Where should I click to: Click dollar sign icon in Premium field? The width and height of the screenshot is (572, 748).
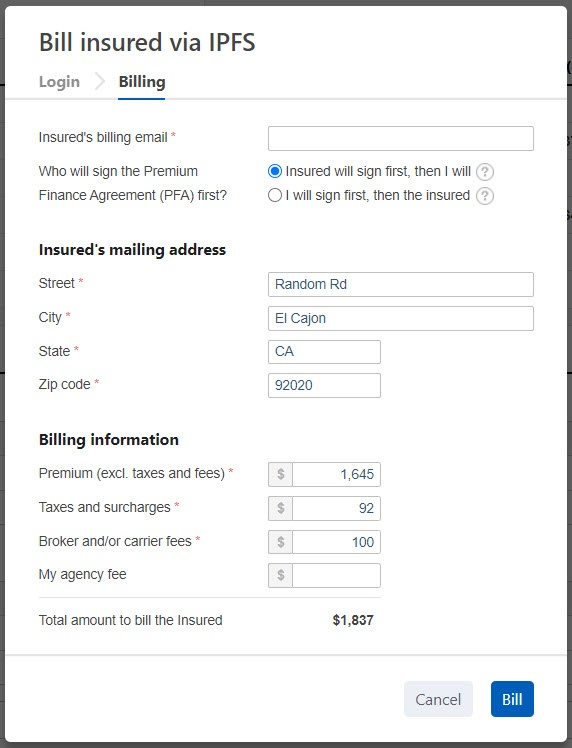pos(281,474)
